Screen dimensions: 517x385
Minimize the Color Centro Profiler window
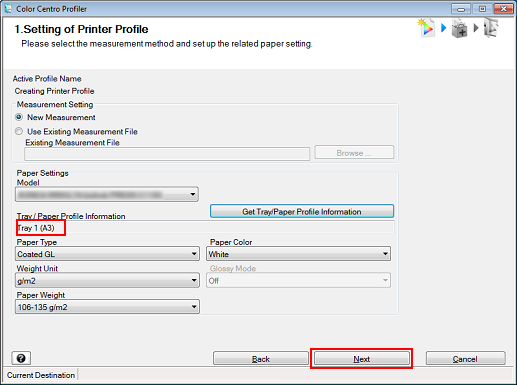click(x=461, y=9)
